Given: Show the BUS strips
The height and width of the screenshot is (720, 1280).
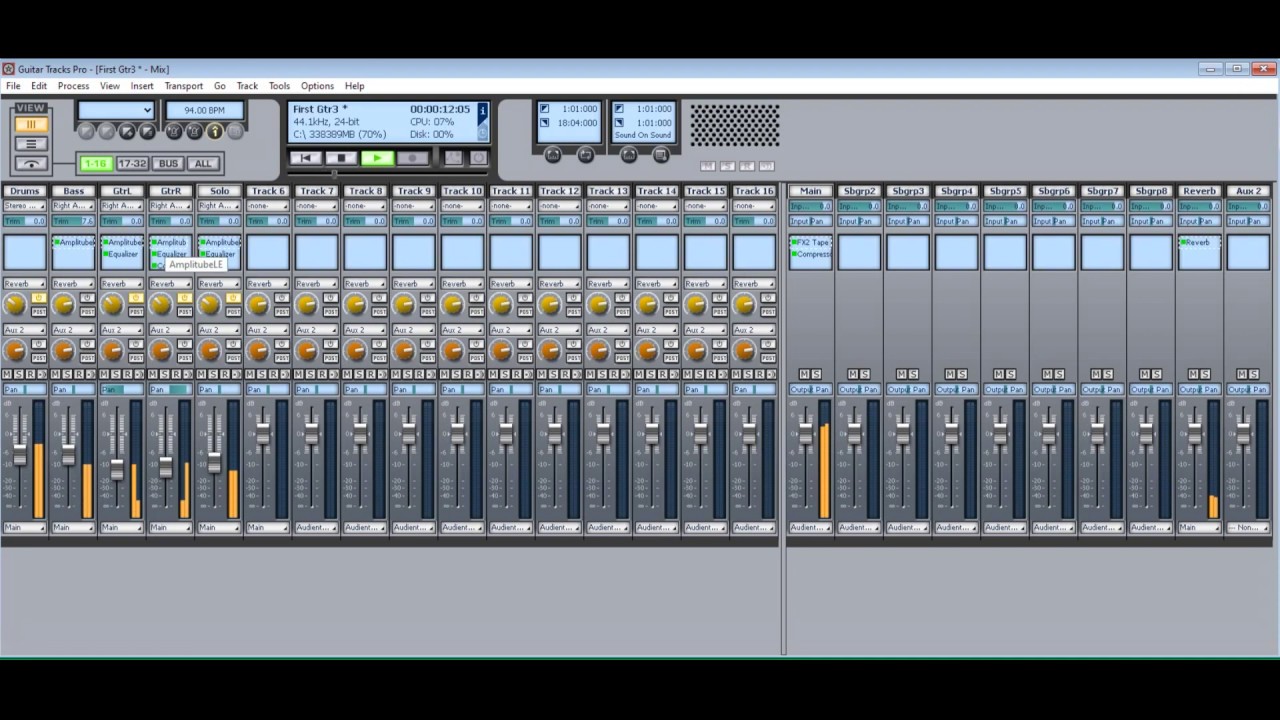Looking at the screenshot, I should click(168, 164).
